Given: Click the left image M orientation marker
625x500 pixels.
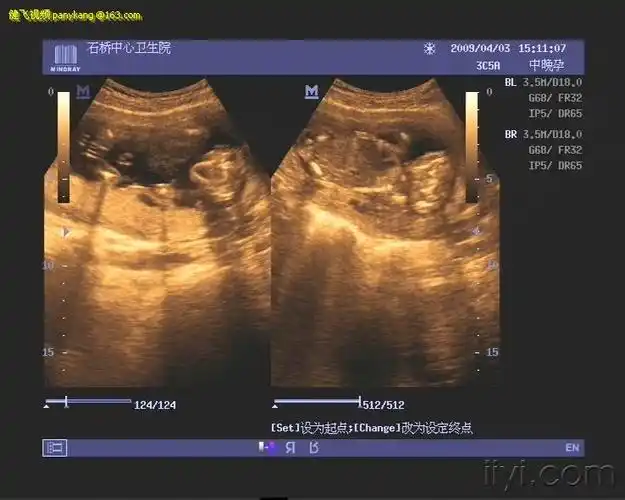Looking at the screenshot, I should (83, 92).
